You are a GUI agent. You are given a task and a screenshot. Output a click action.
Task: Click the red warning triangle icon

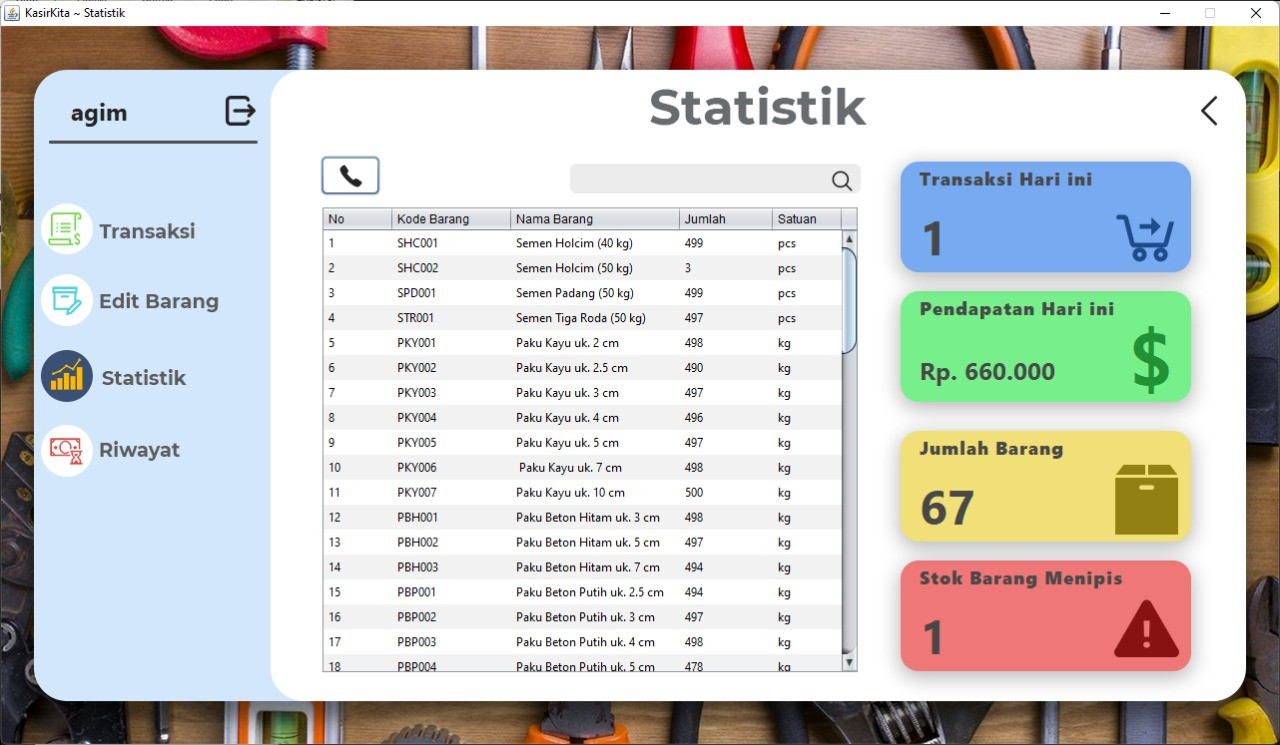click(x=1146, y=631)
